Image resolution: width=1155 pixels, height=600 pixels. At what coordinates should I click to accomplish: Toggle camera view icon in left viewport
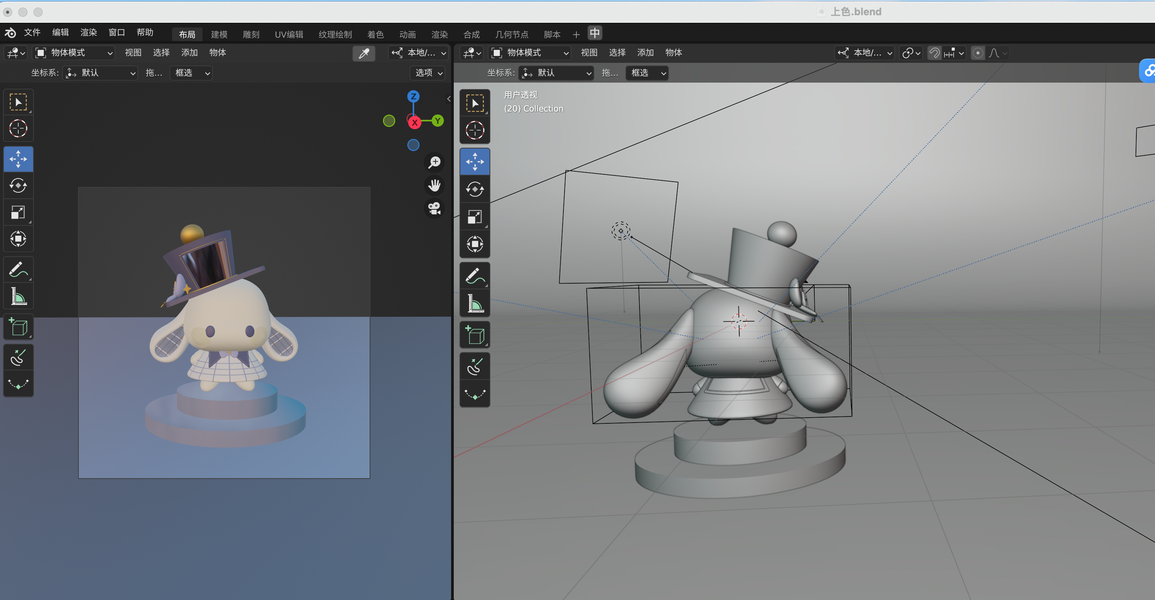click(435, 208)
